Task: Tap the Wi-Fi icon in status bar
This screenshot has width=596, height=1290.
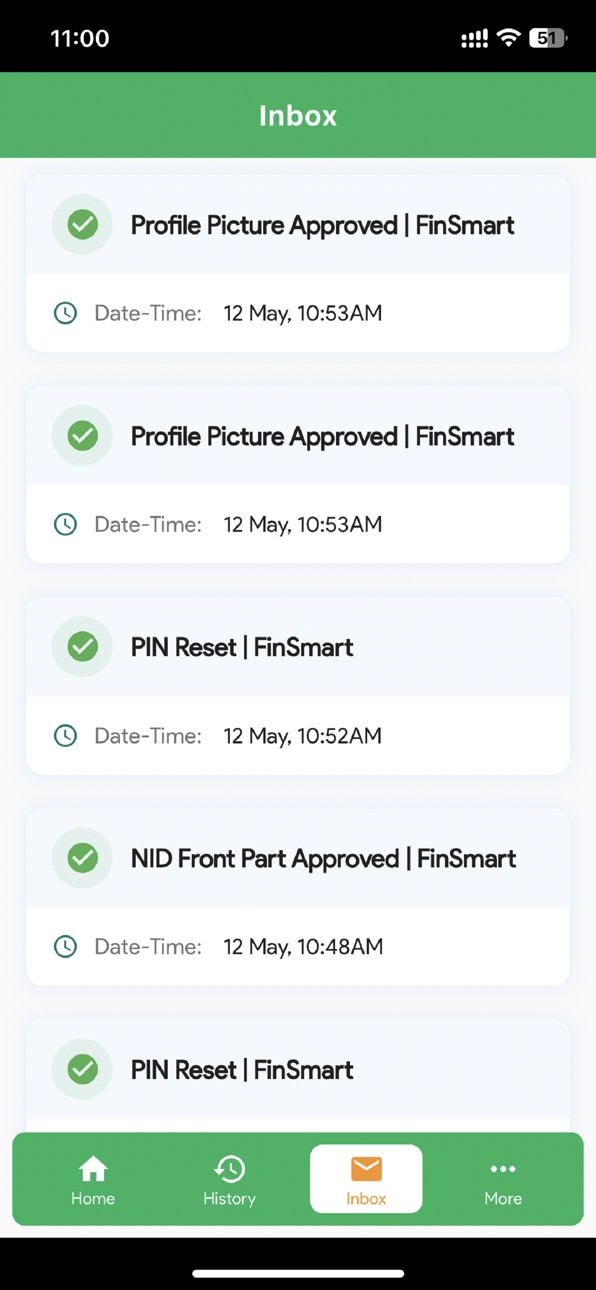Action: (x=509, y=38)
